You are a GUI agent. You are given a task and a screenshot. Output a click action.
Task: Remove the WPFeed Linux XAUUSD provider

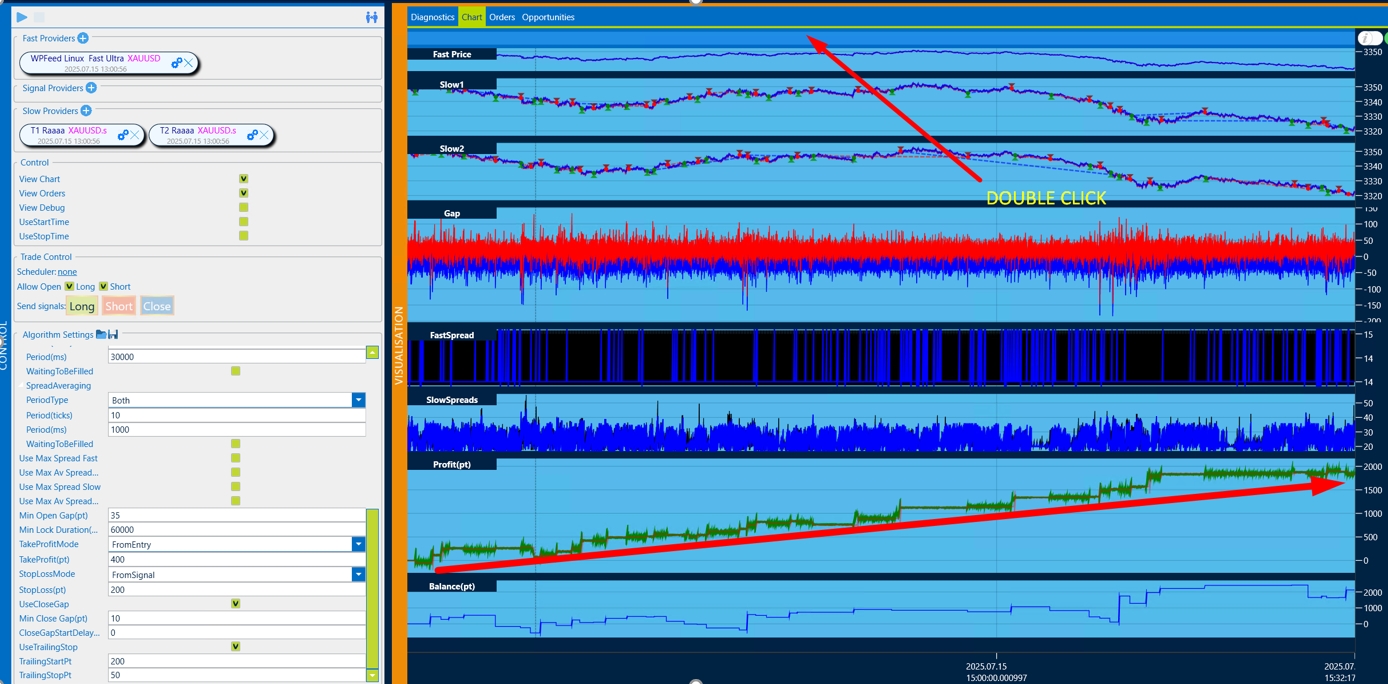(x=188, y=63)
